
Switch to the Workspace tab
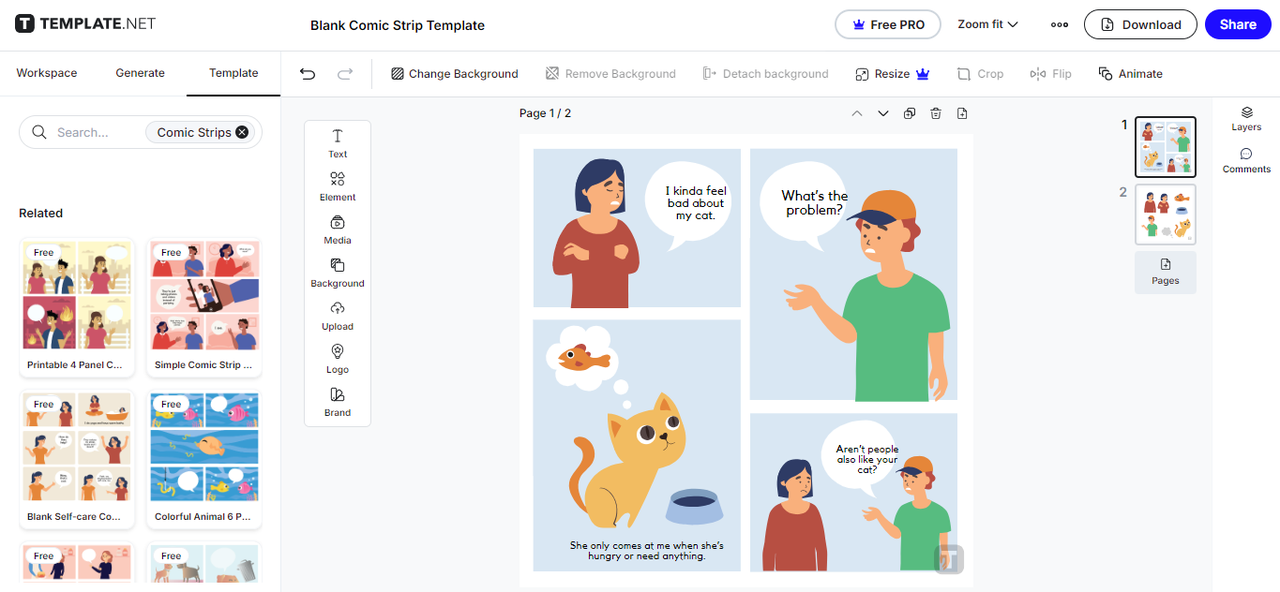(x=47, y=73)
